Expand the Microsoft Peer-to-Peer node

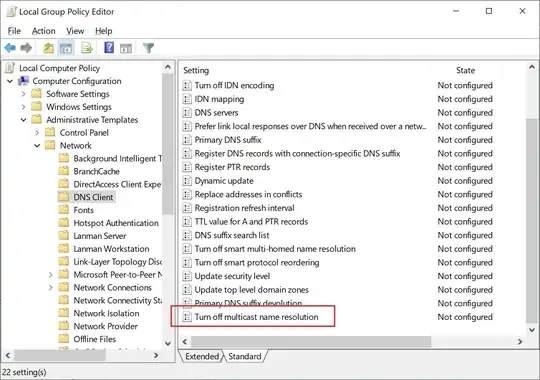(x=51, y=275)
